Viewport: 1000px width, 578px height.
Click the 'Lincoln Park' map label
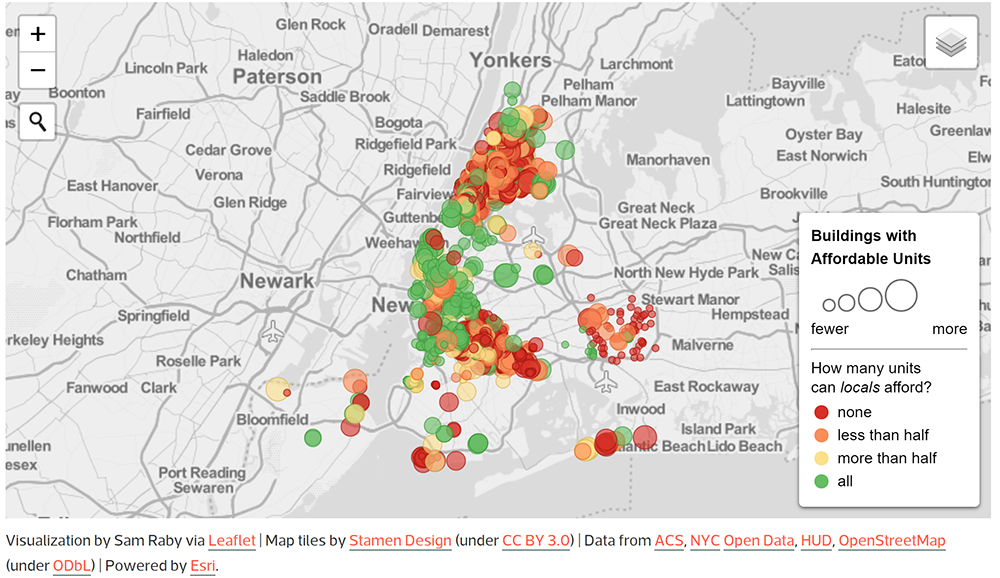tap(166, 68)
